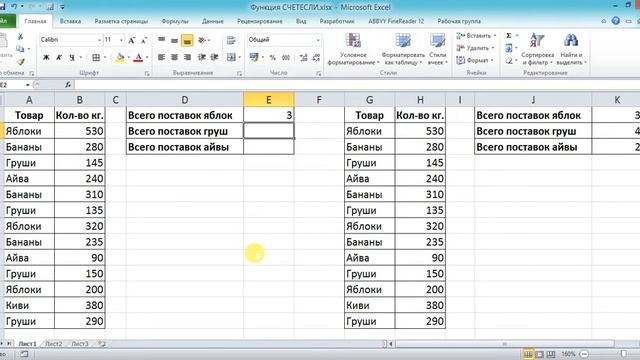The width and height of the screenshot is (640, 360).
Task: Toggle Center horizontal alignment
Action: tap(174, 58)
